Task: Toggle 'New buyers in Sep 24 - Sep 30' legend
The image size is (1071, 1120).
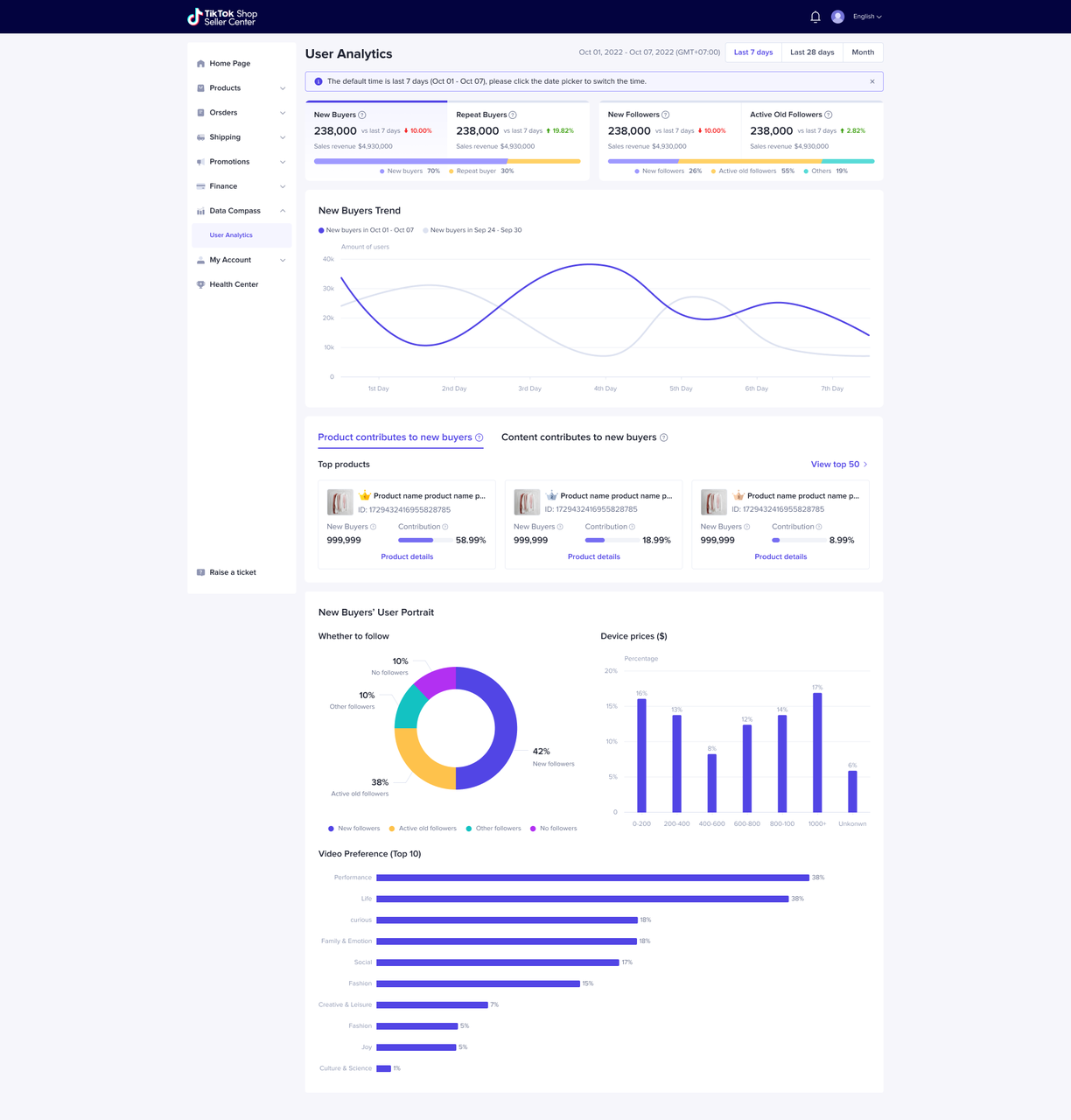Action: 472,230
